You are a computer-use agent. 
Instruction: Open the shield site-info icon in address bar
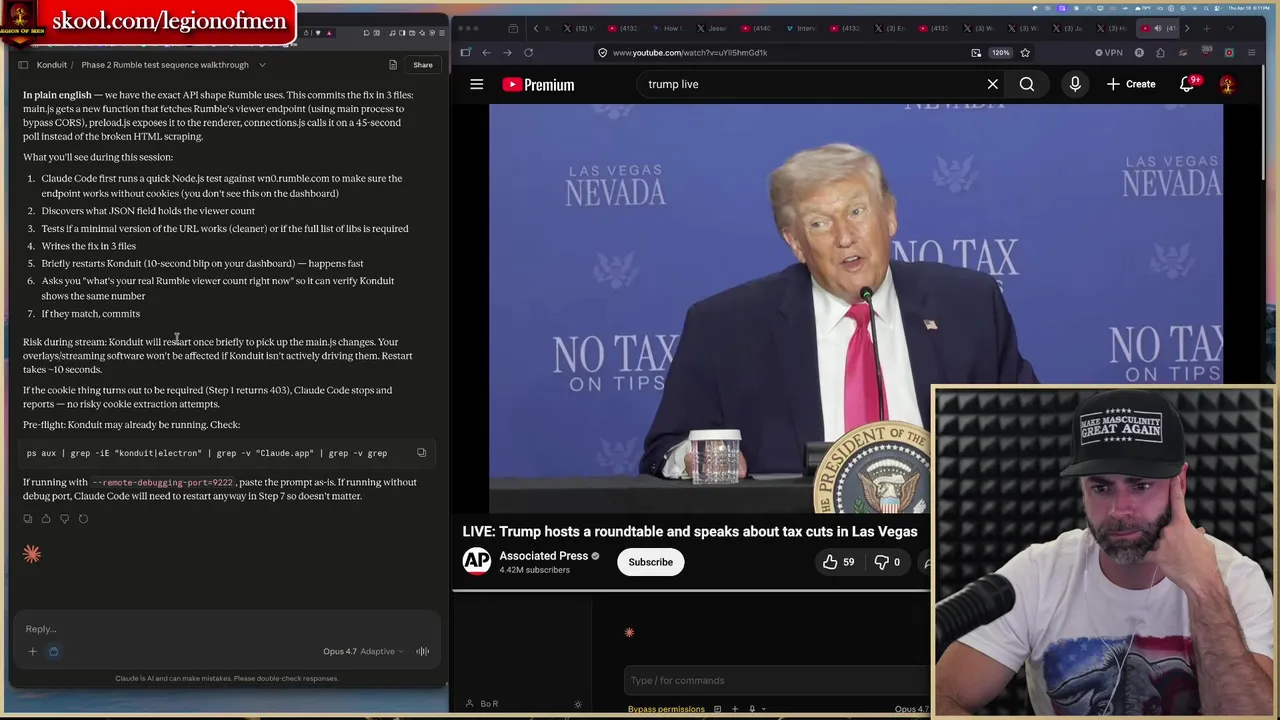tap(603, 52)
